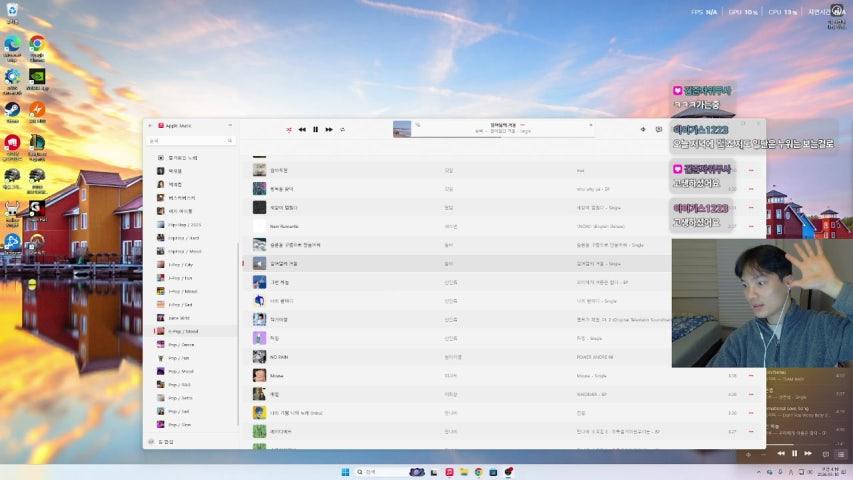This screenshot has width=853, height=480.
Task: Open the lyrics speech bubble icon
Action: [658, 129]
